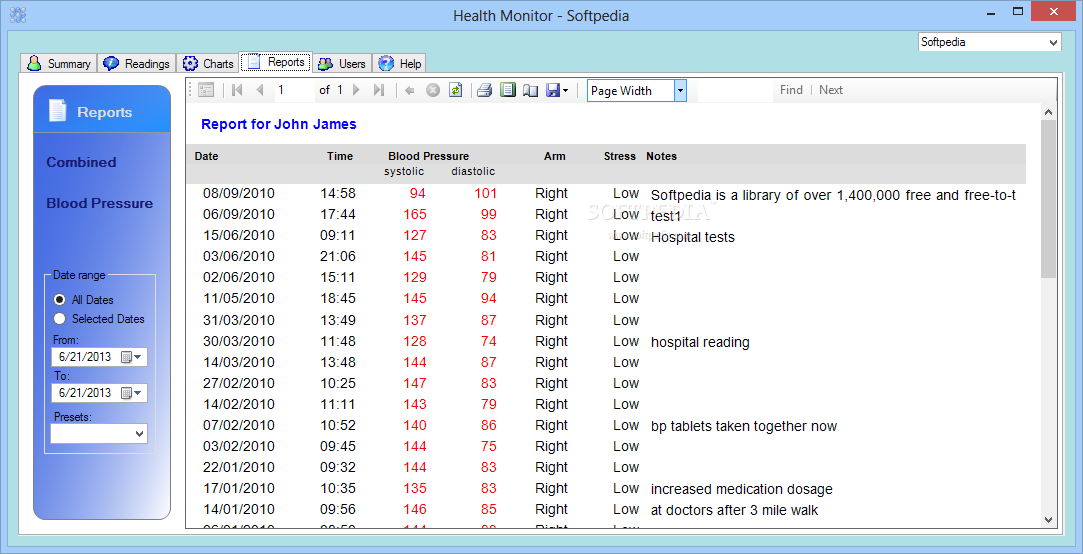Toggle the document map icon in report toolbar
1083x554 pixels.
206,90
